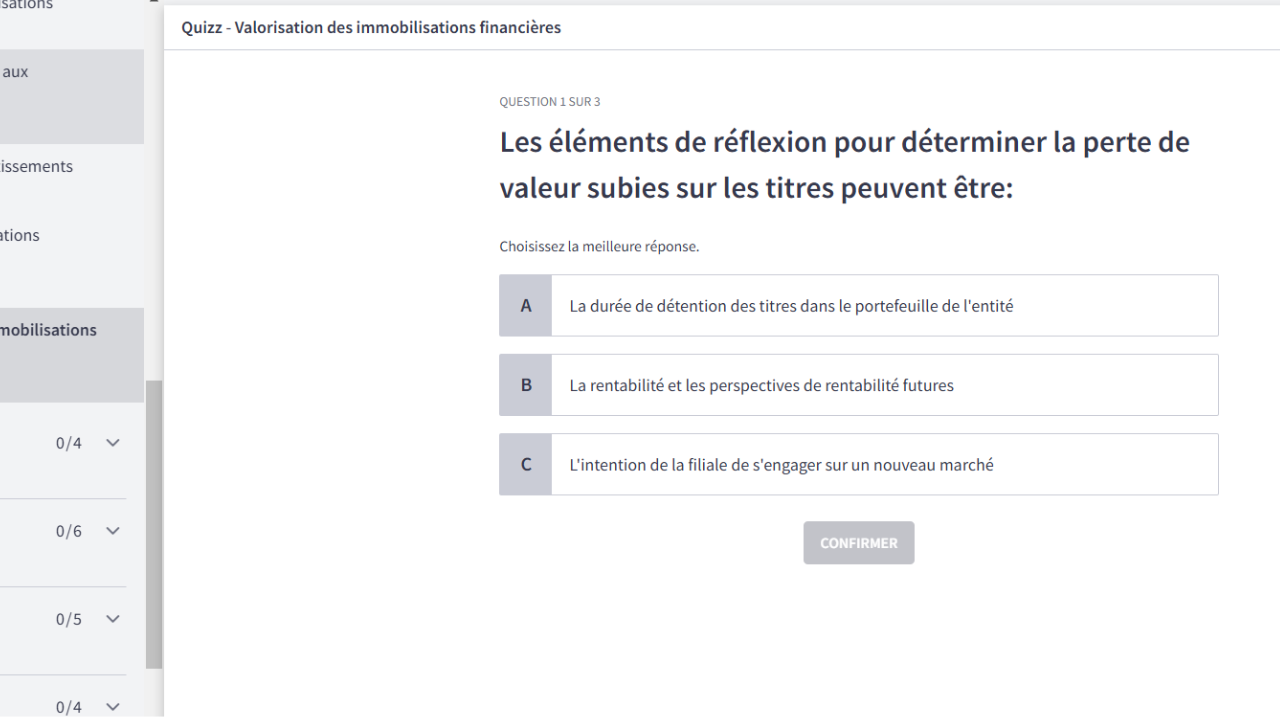
Task: Select answer badge C
Action: click(525, 465)
